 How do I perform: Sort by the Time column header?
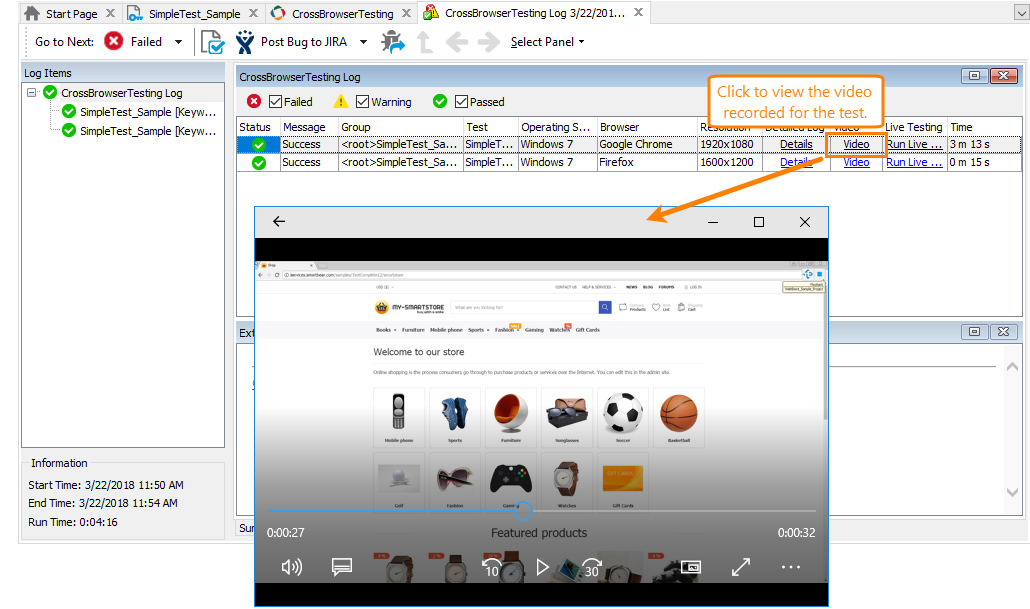pyautogui.click(x=984, y=127)
